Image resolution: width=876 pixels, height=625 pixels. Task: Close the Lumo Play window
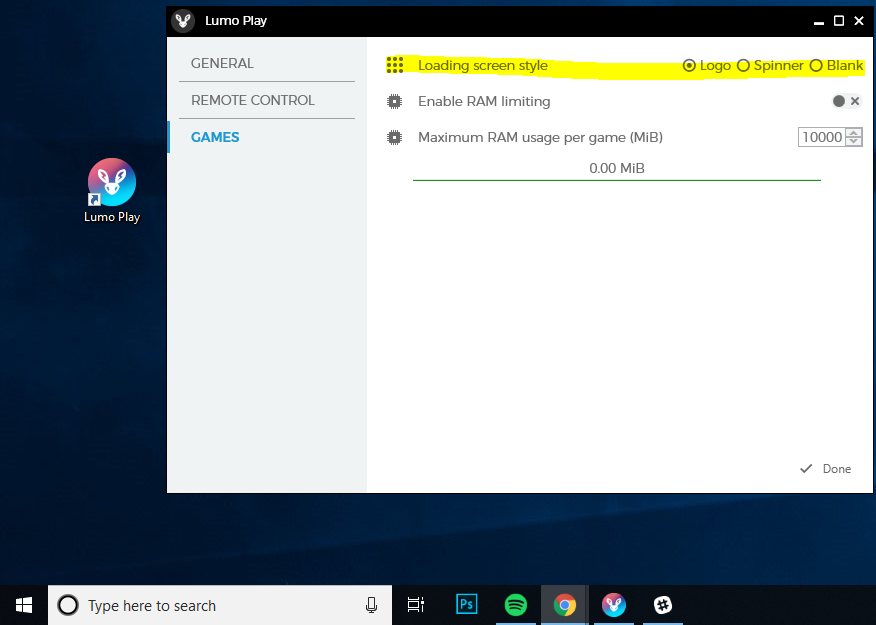coord(859,21)
